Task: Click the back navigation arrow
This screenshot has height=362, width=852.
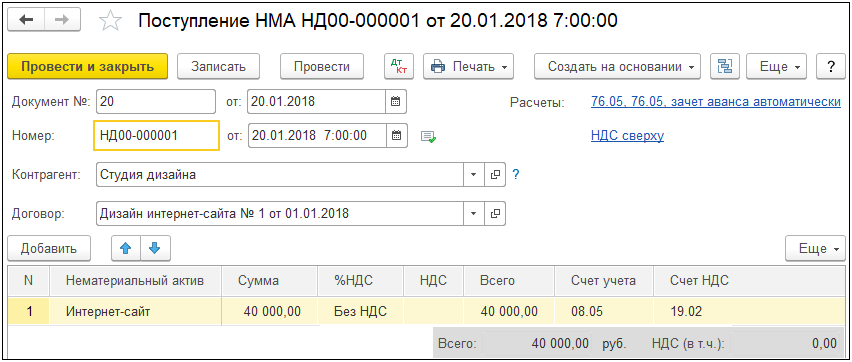Action: (x=26, y=20)
